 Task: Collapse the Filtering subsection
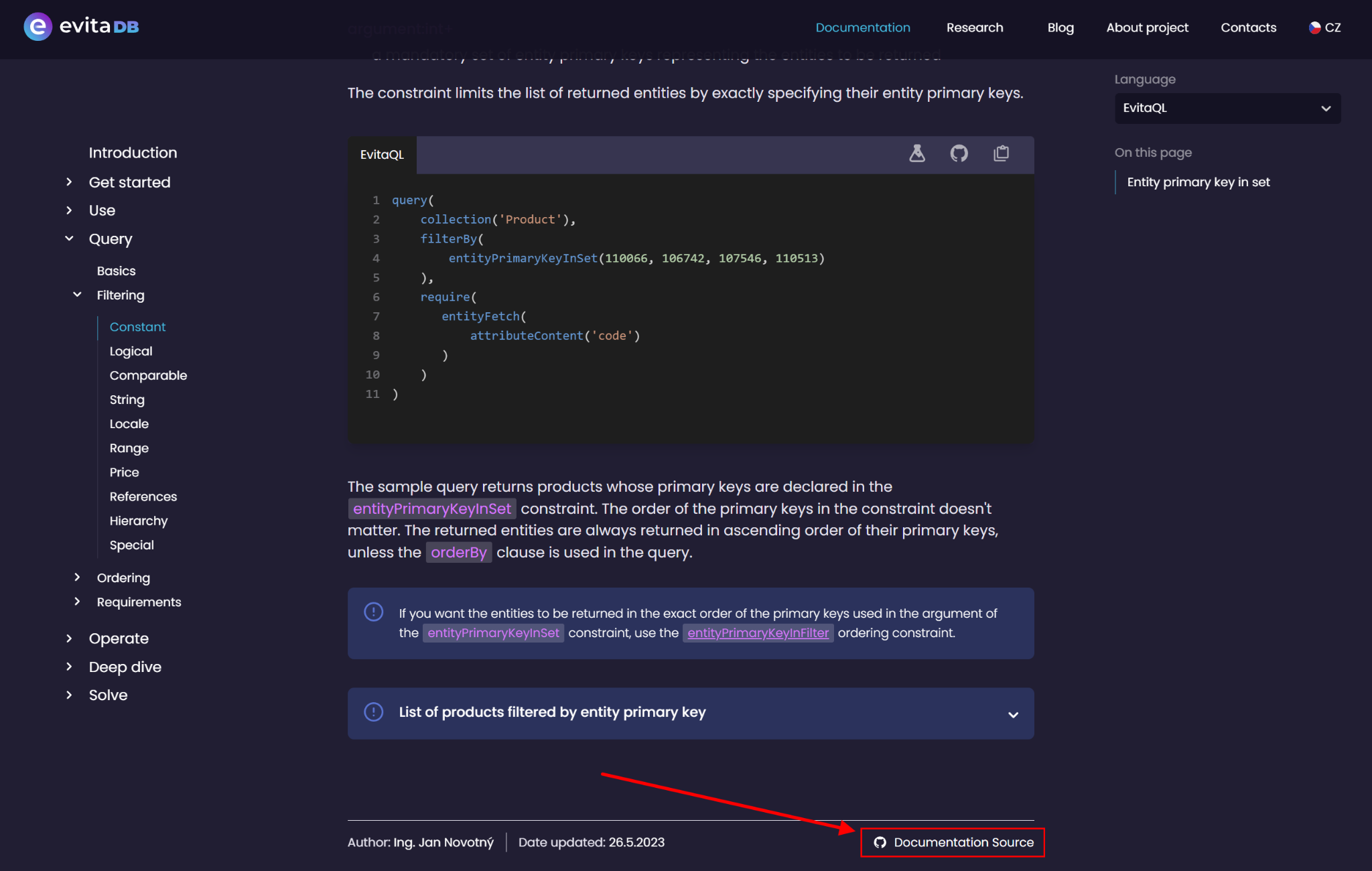pyautogui.click(x=77, y=295)
